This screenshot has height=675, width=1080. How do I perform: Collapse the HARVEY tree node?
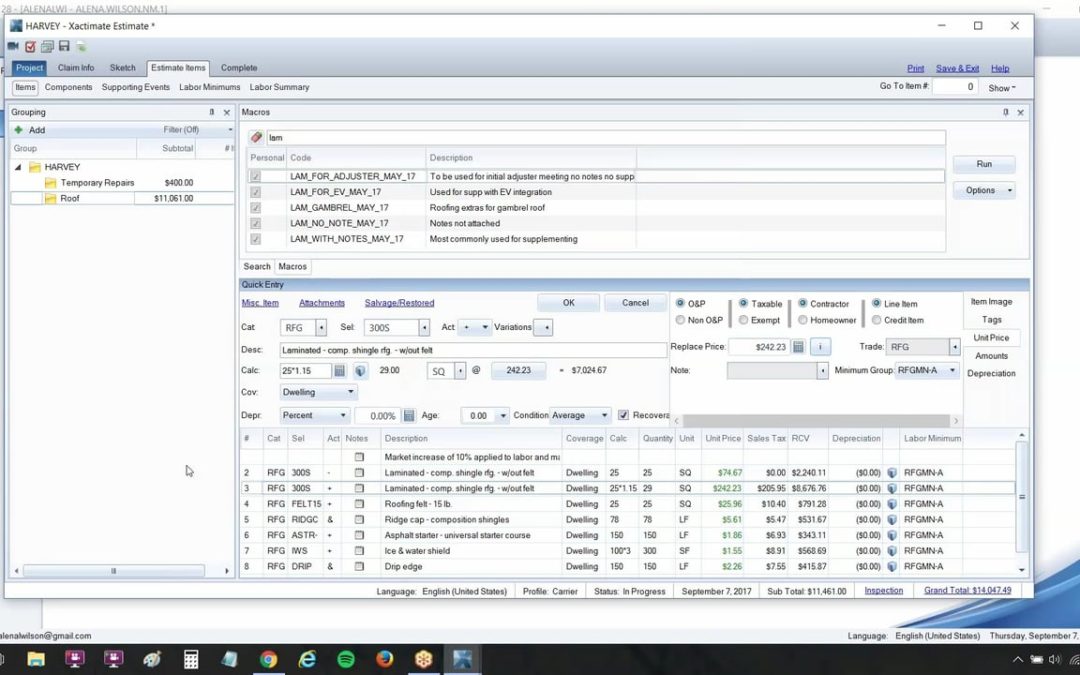point(19,167)
